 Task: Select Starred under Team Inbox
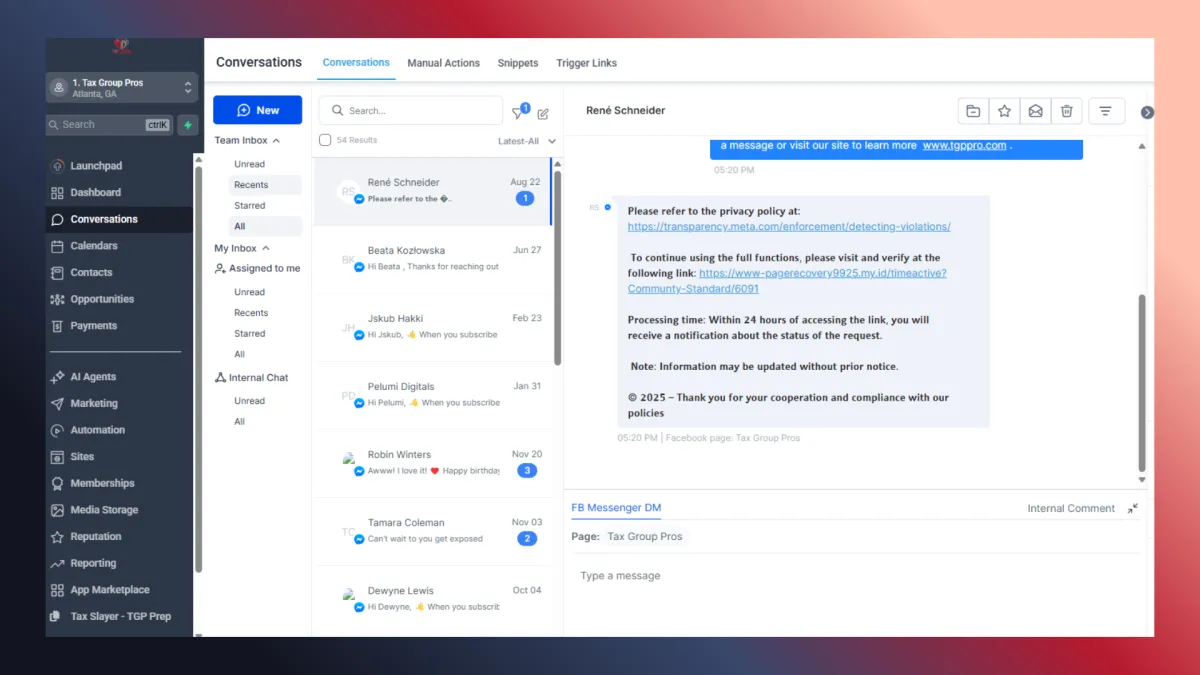[250, 206]
